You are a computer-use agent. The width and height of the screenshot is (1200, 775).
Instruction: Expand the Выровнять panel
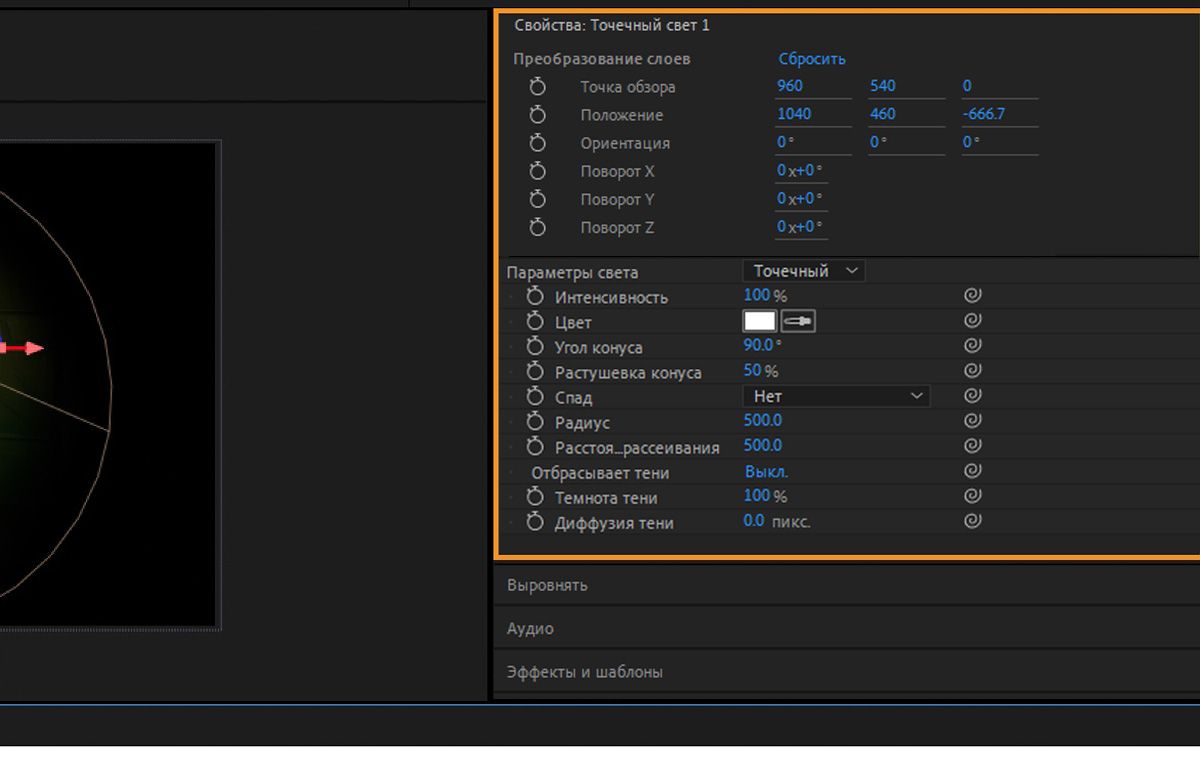coord(547,585)
